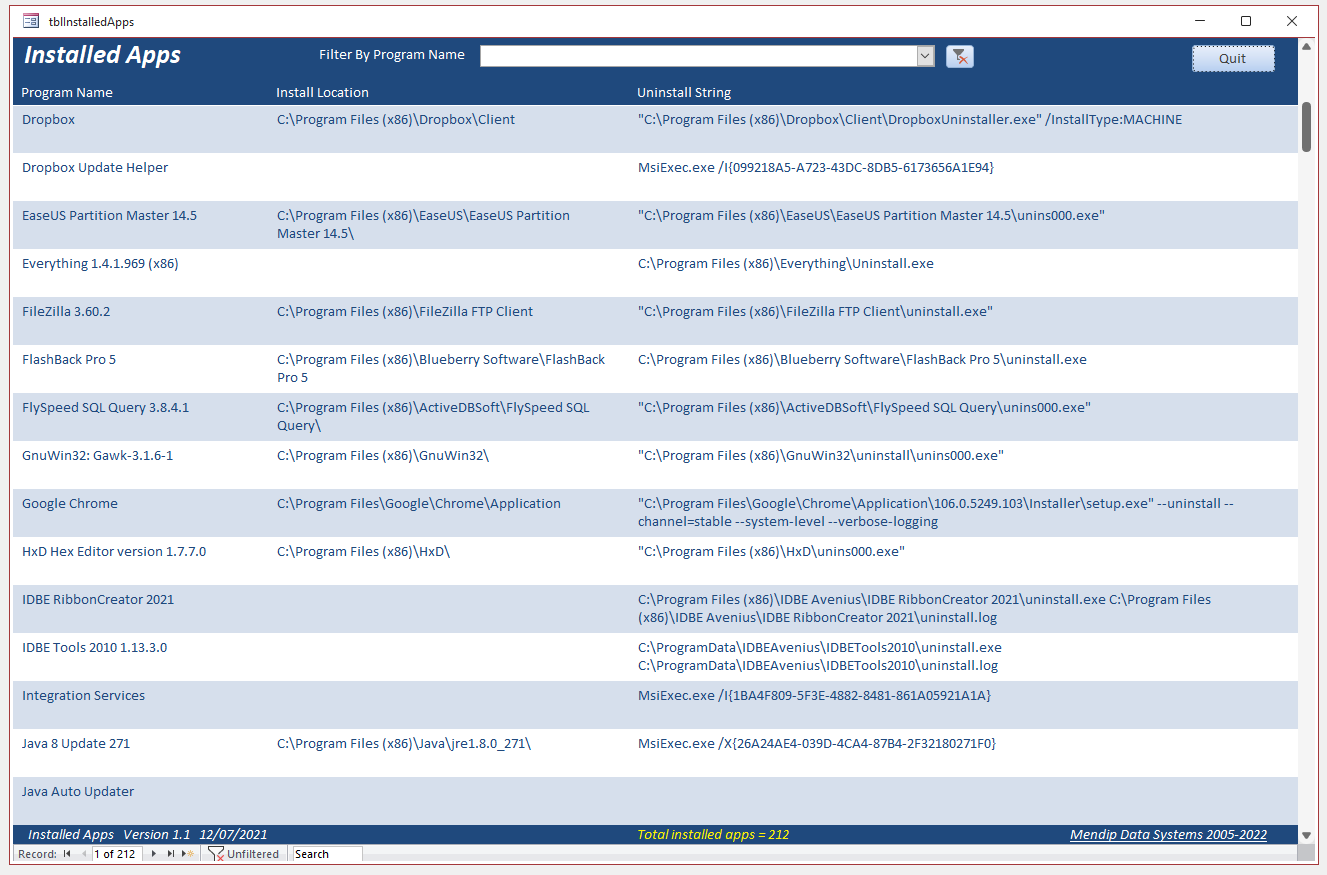Click the Quit button
The height and width of the screenshot is (875, 1327).
point(1233,58)
